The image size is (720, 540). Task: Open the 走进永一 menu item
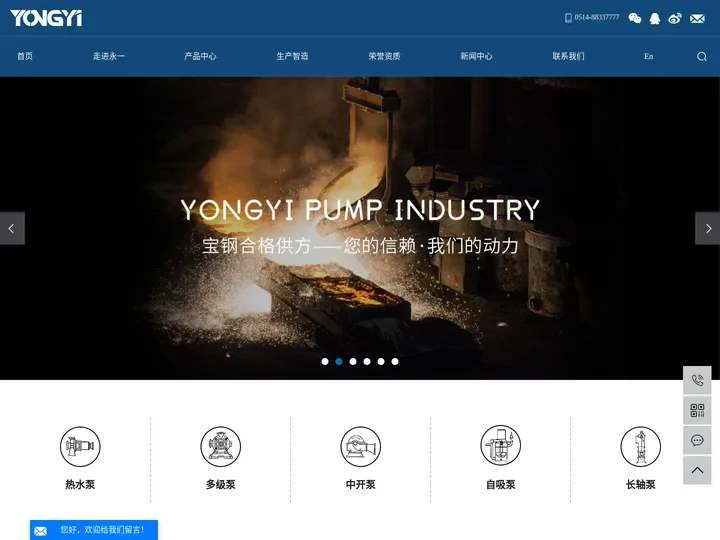point(109,56)
